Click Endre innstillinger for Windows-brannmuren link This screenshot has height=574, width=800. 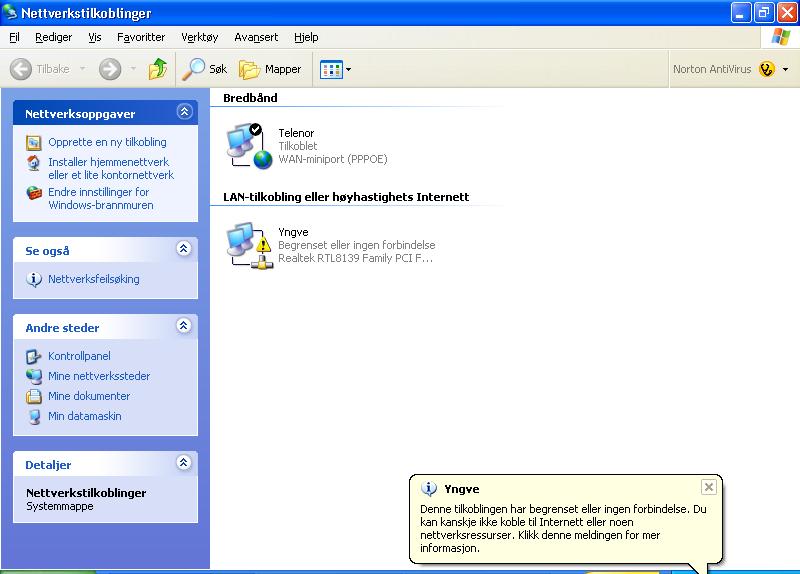pos(101,198)
